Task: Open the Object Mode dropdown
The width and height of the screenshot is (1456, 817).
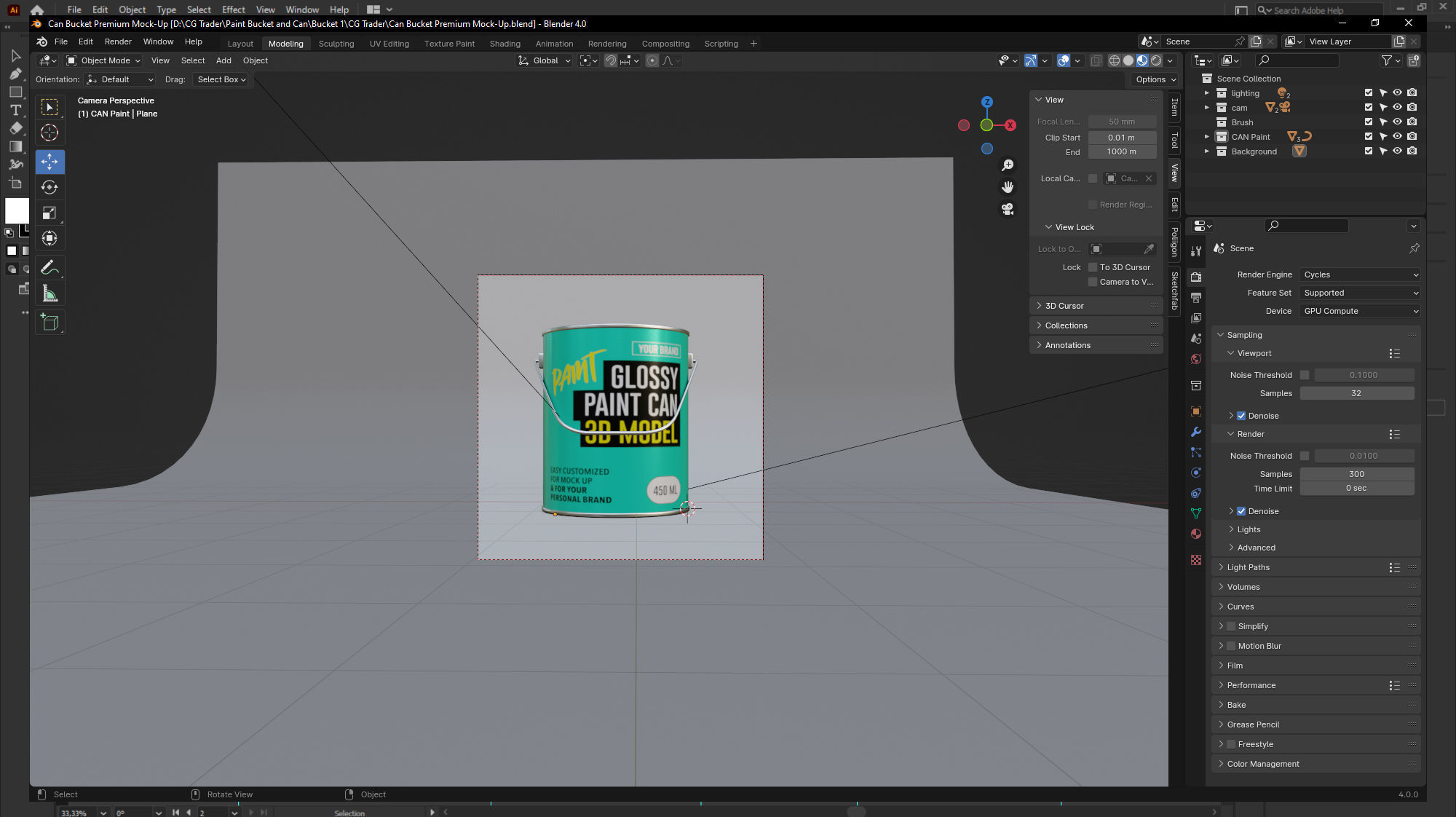Action: [x=103, y=60]
